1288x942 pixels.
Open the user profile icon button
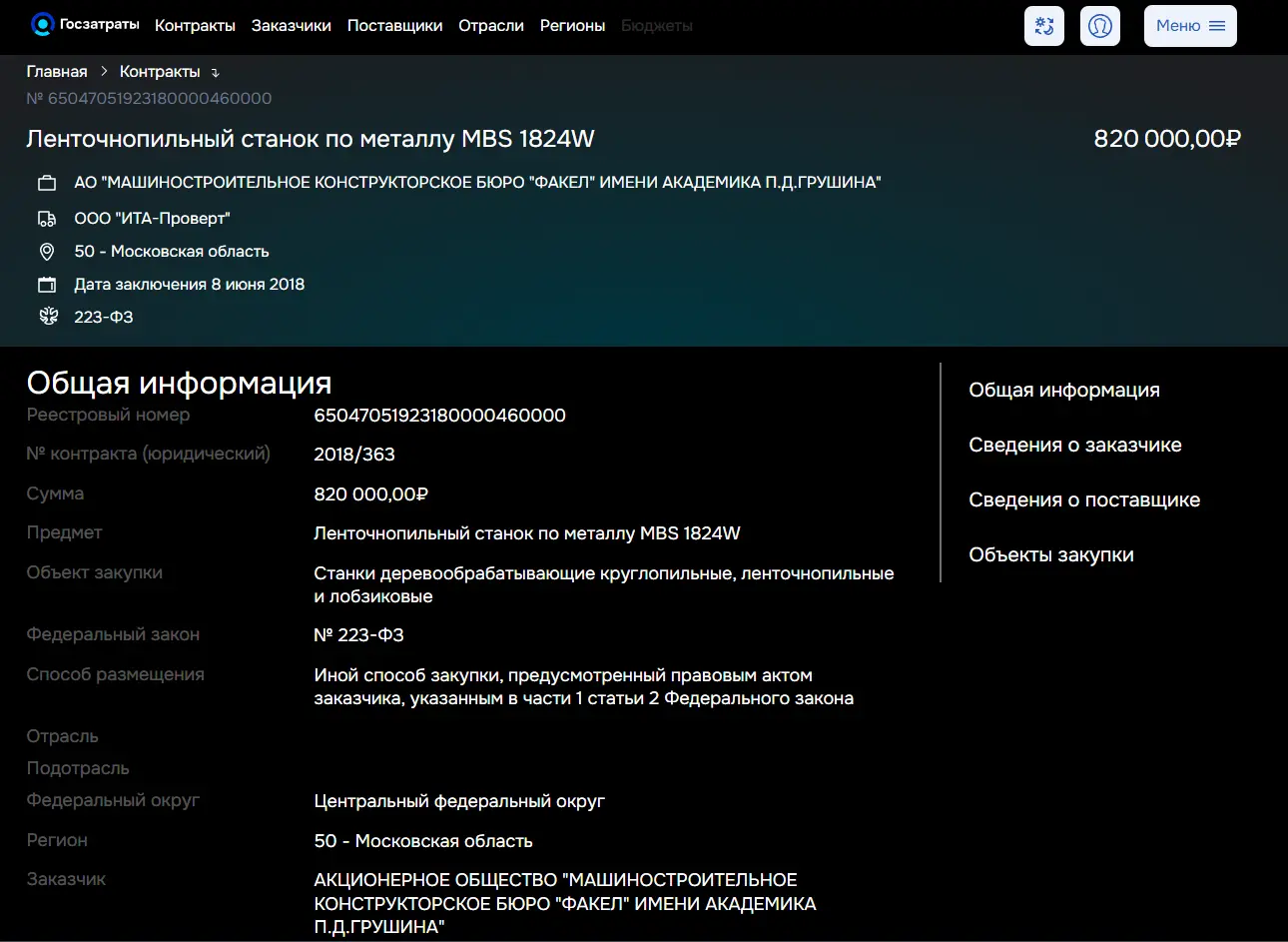(x=1100, y=26)
